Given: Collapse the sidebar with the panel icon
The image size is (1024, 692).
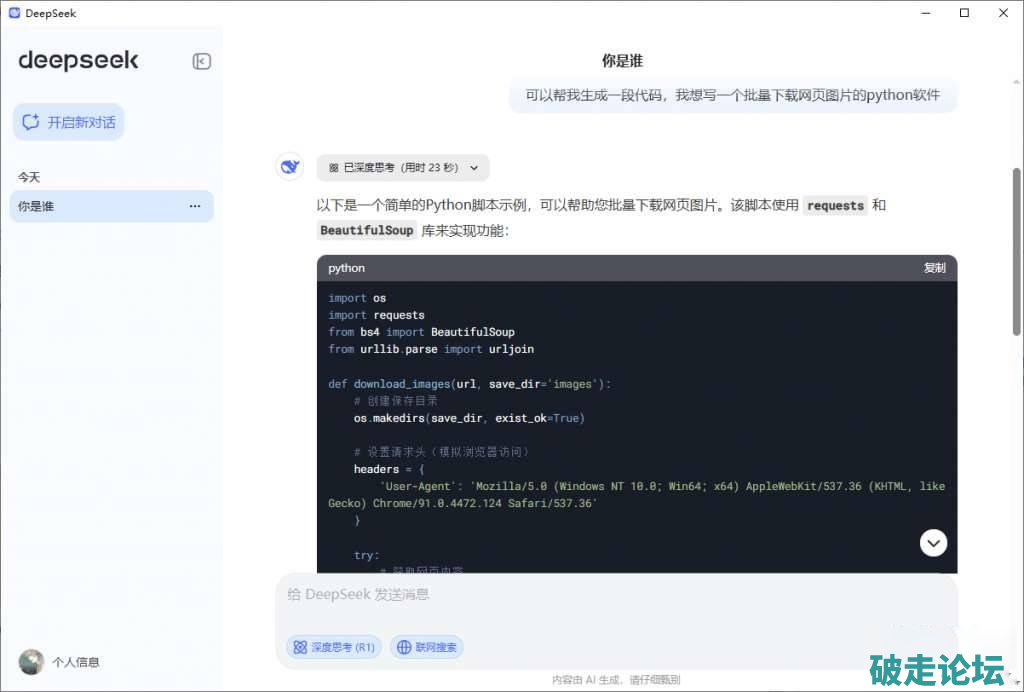Looking at the screenshot, I should coord(201,61).
